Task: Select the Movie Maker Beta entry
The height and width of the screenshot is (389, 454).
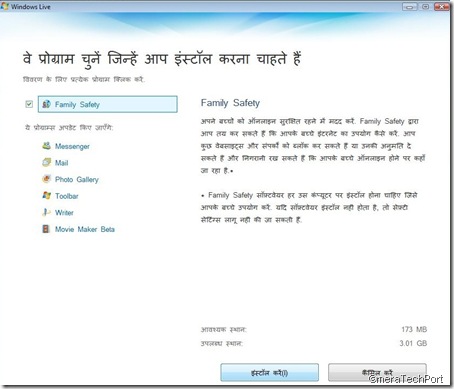Action: pyautogui.click(x=85, y=229)
